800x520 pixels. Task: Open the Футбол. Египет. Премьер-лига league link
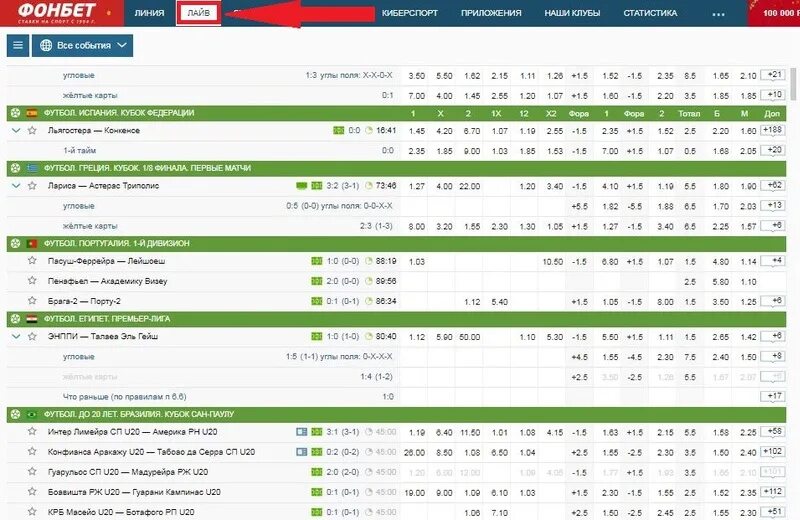pos(107,319)
